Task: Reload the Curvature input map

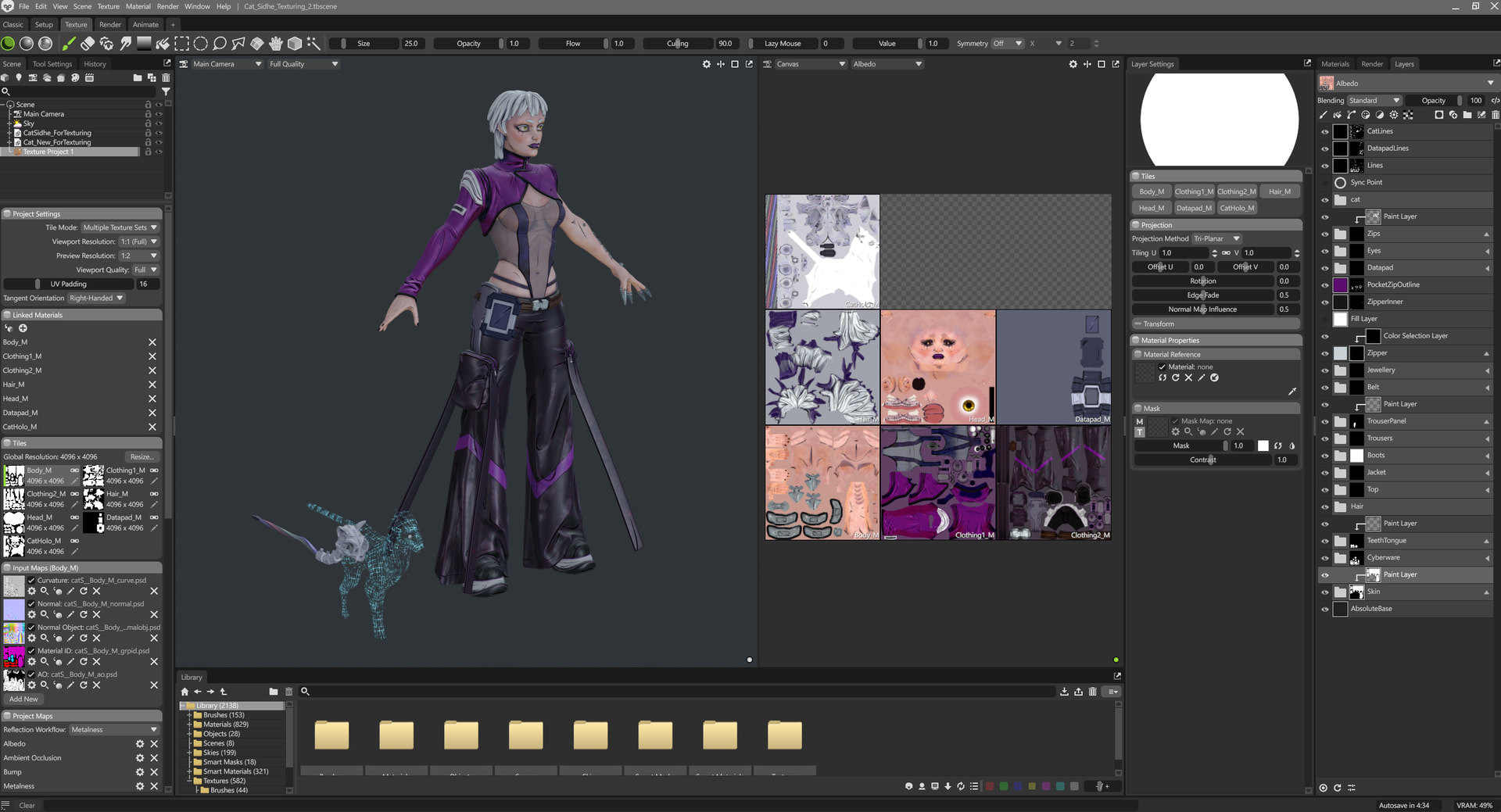Action: pyautogui.click(x=84, y=592)
